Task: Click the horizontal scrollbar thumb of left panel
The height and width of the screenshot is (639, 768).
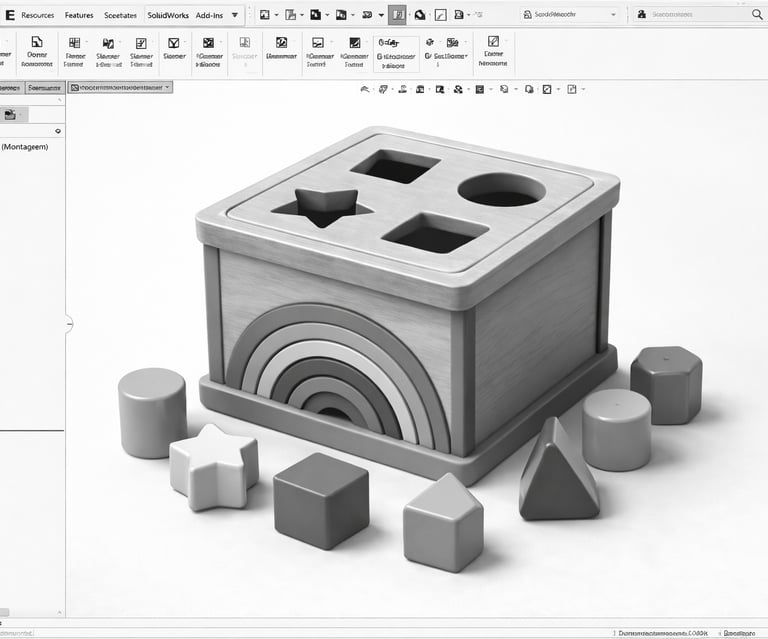Action: point(4,612)
